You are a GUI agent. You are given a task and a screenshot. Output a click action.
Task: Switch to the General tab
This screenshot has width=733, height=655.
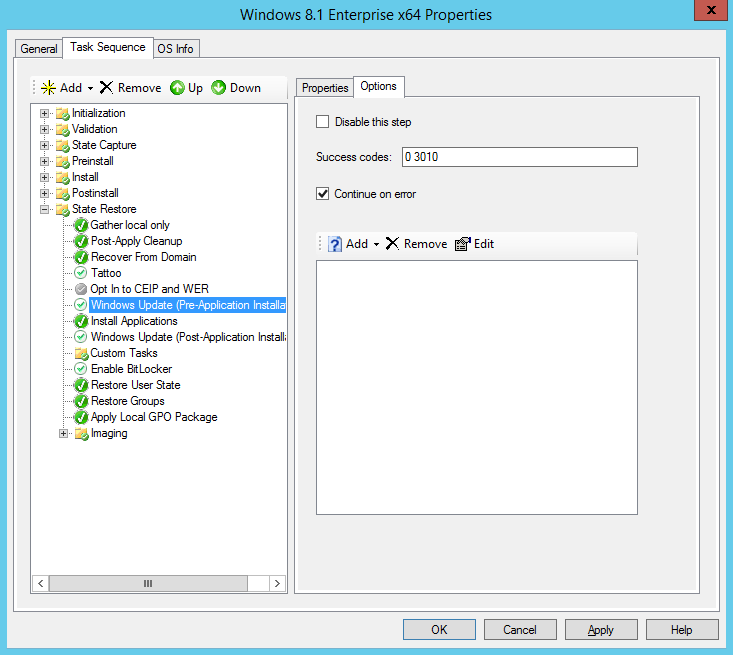coord(39,49)
